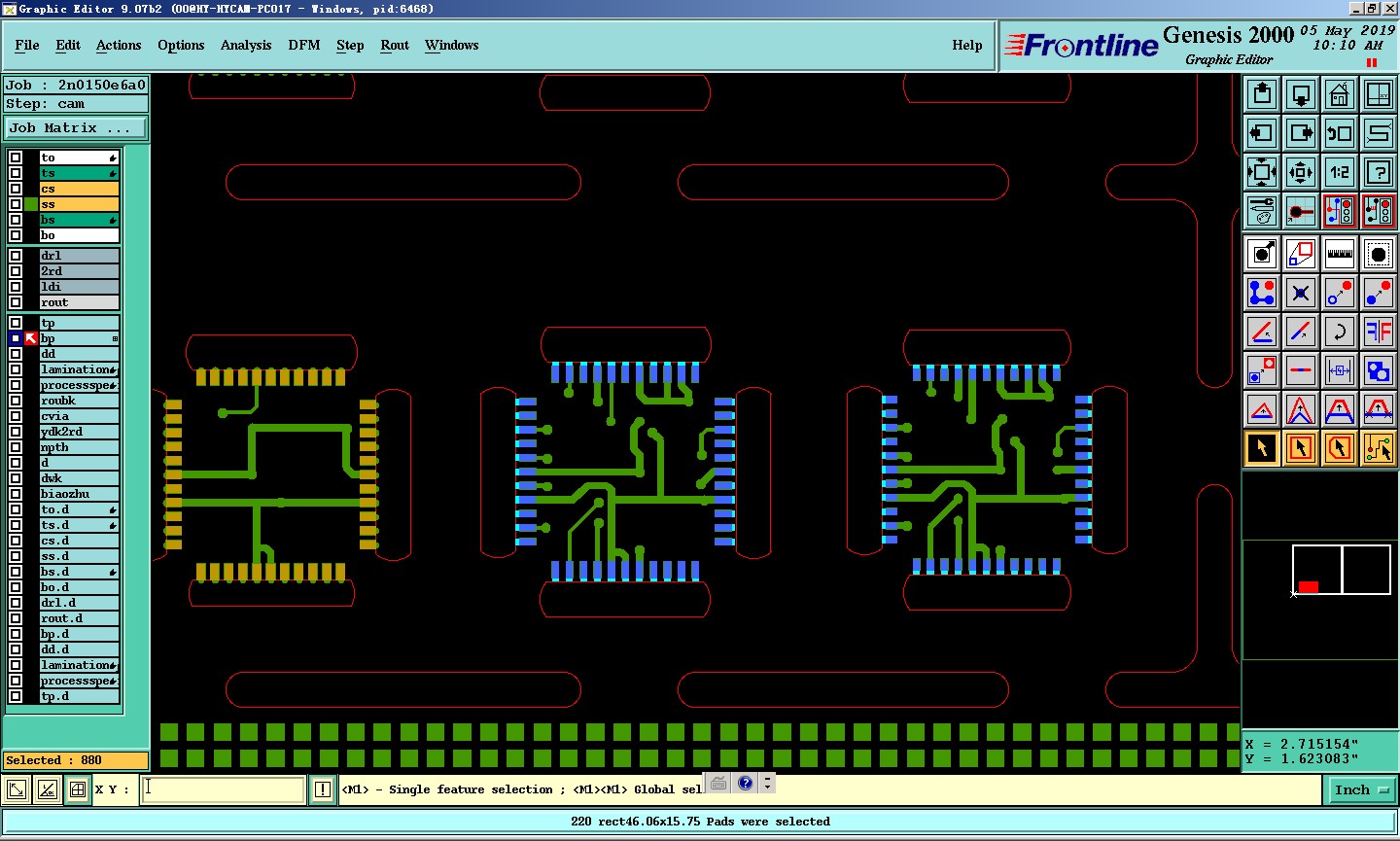Open the Analysis menu

click(x=246, y=45)
